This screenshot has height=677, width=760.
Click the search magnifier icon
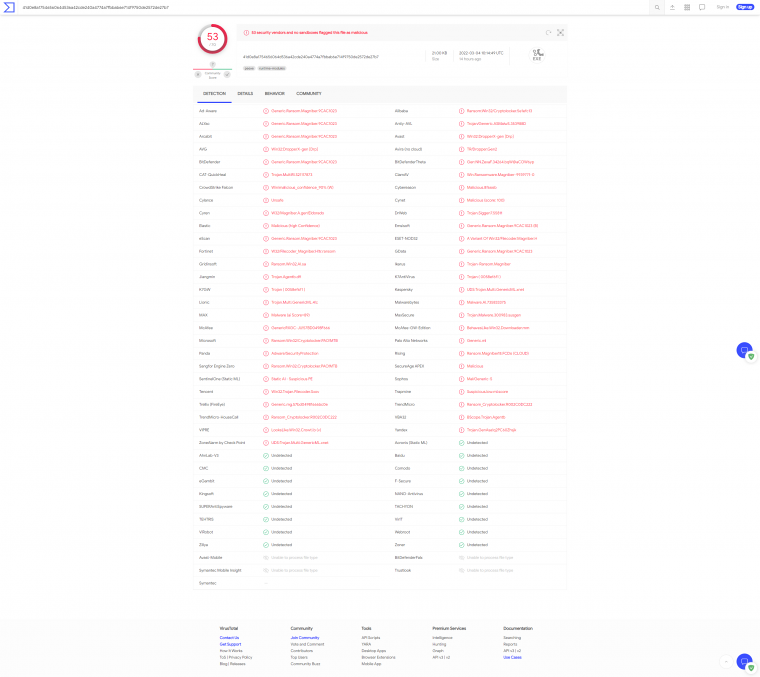click(x=657, y=7)
